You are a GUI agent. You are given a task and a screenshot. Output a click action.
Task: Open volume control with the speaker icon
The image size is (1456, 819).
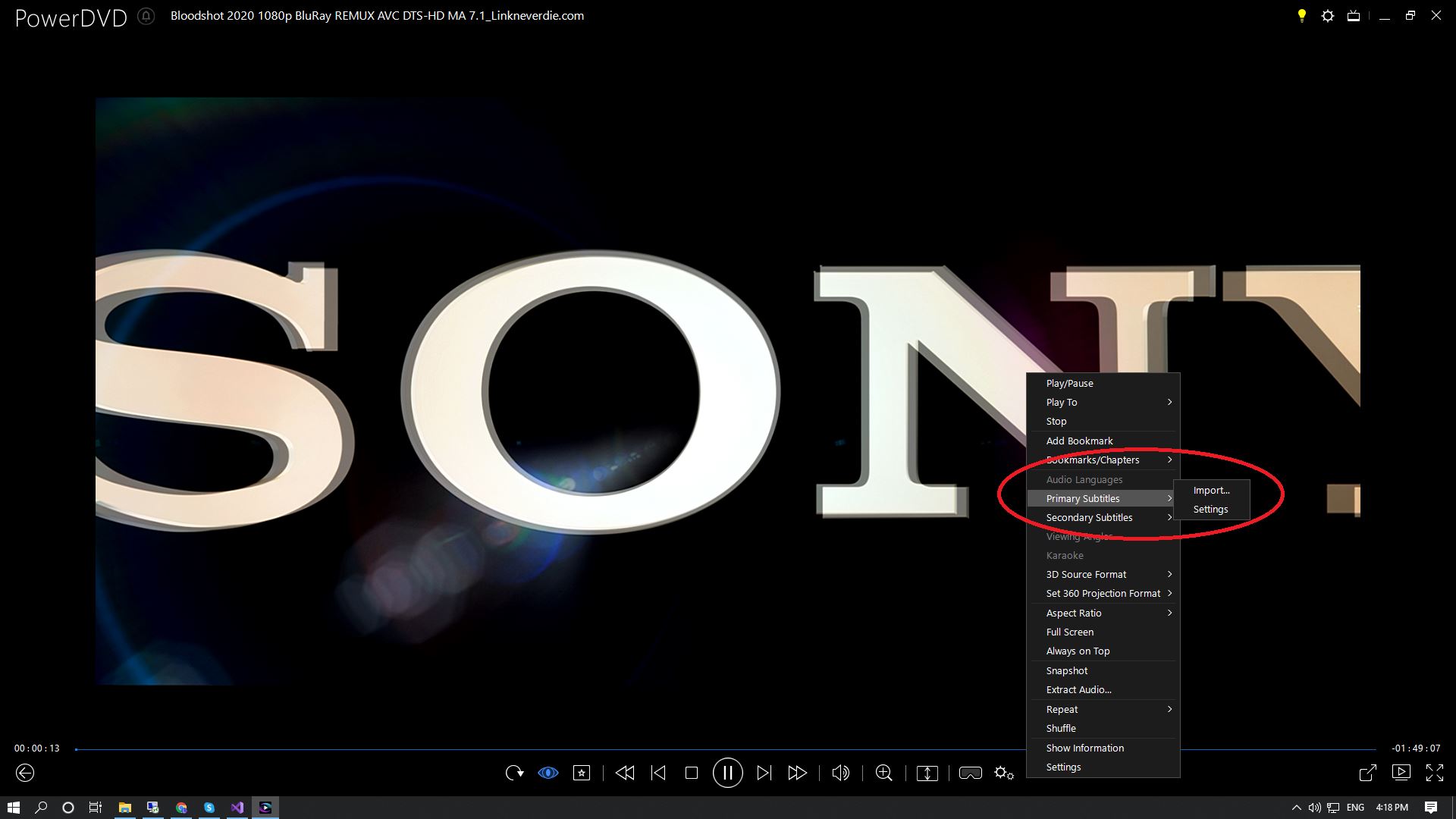coord(840,773)
